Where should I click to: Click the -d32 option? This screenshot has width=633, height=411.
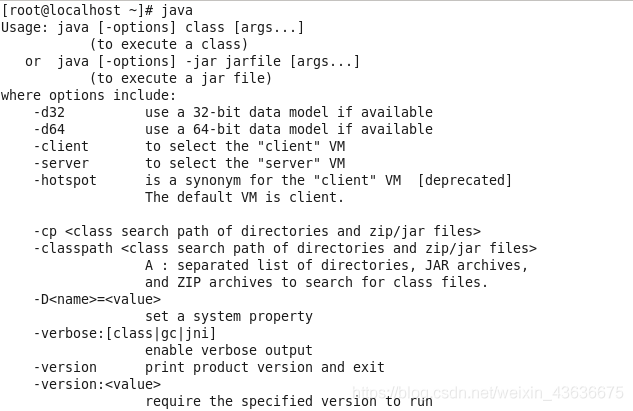click(x=48, y=112)
